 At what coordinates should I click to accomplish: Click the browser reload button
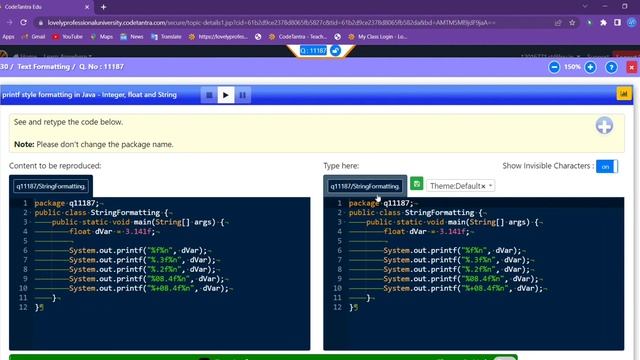(23, 22)
